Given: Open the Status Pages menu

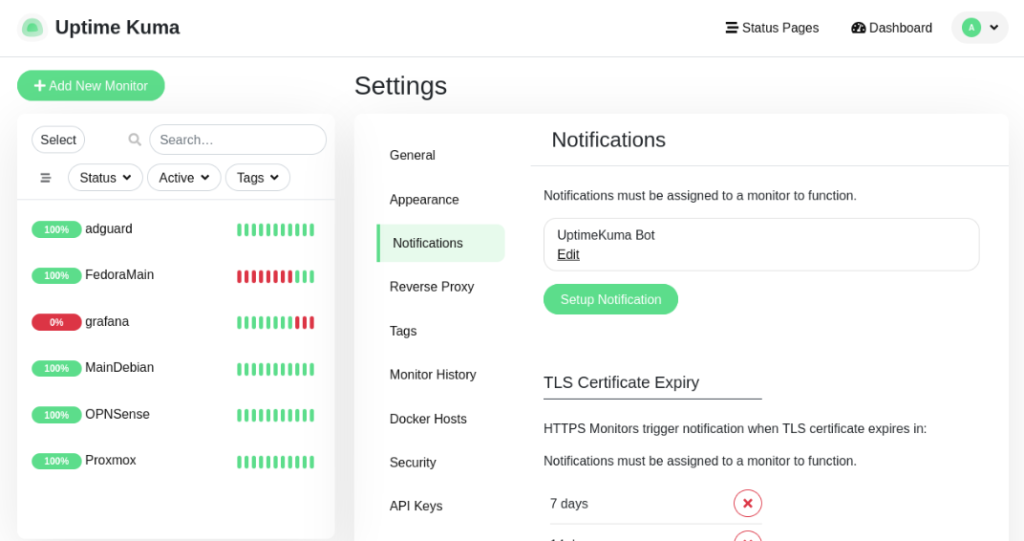Looking at the screenshot, I should (x=772, y=28).
